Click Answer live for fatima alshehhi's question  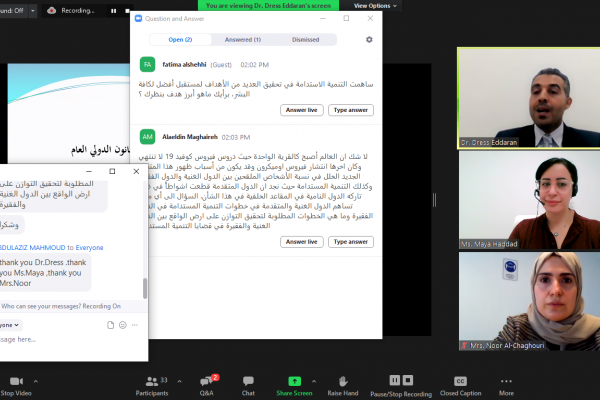click(x=302, y=110)
